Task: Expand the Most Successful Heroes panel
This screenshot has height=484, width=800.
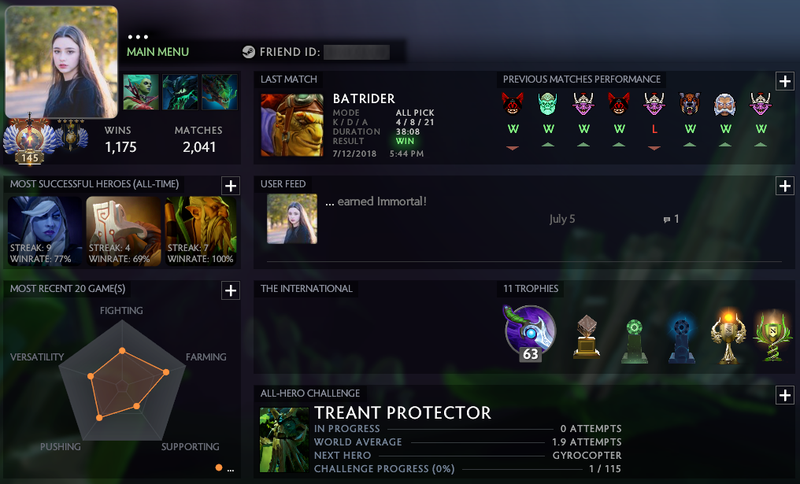Action: pyautogui.click(x=231, y=186)
